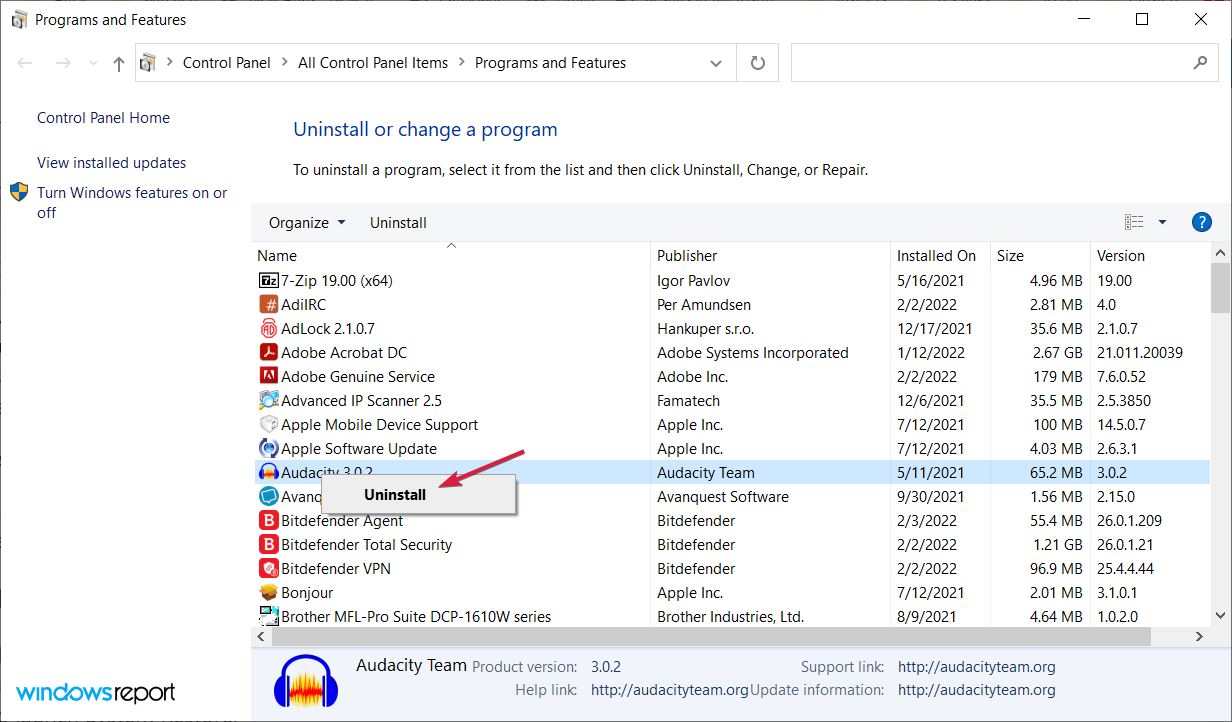The width and height of the screenshot is (1232, 722).
Task: Click the Bitdefender Agent icon
Action: pos(268,521)
